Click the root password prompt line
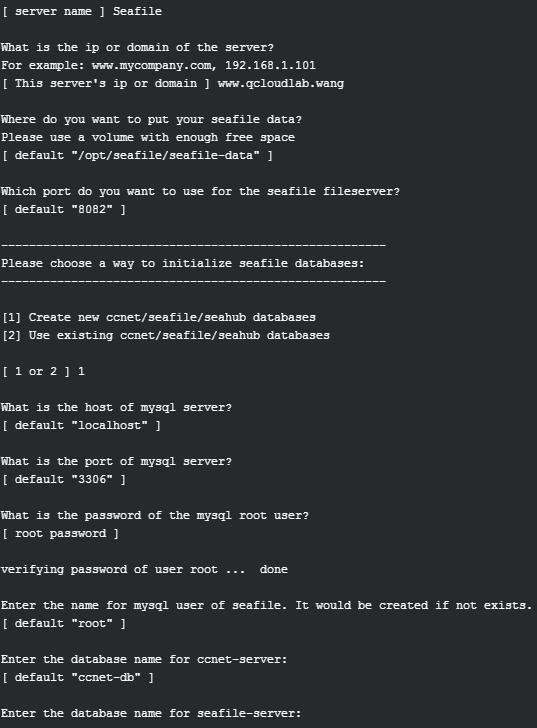The width and height of the screenshot is (537, 728). click(60, 533)
